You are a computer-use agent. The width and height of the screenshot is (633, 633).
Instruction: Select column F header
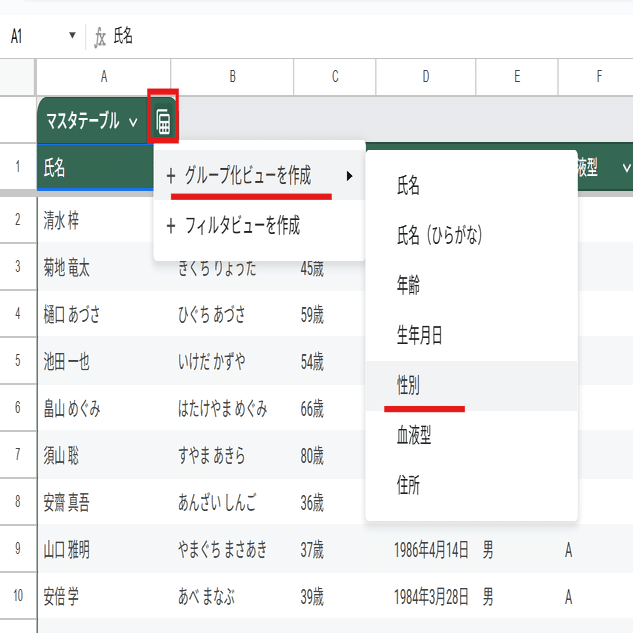[596, 77]
